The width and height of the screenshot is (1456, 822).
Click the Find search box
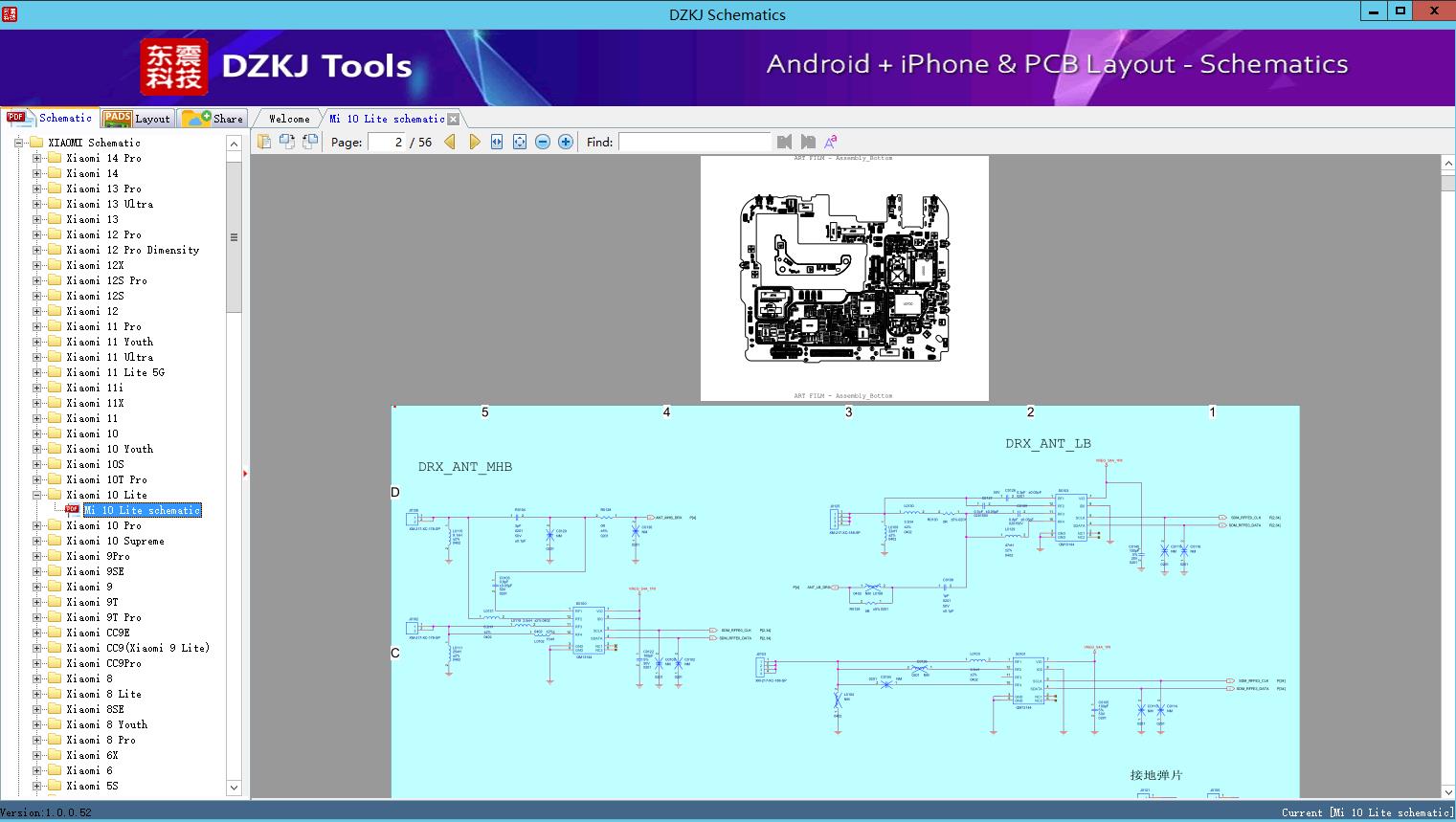pyautogui.click(x=695, y=142)
